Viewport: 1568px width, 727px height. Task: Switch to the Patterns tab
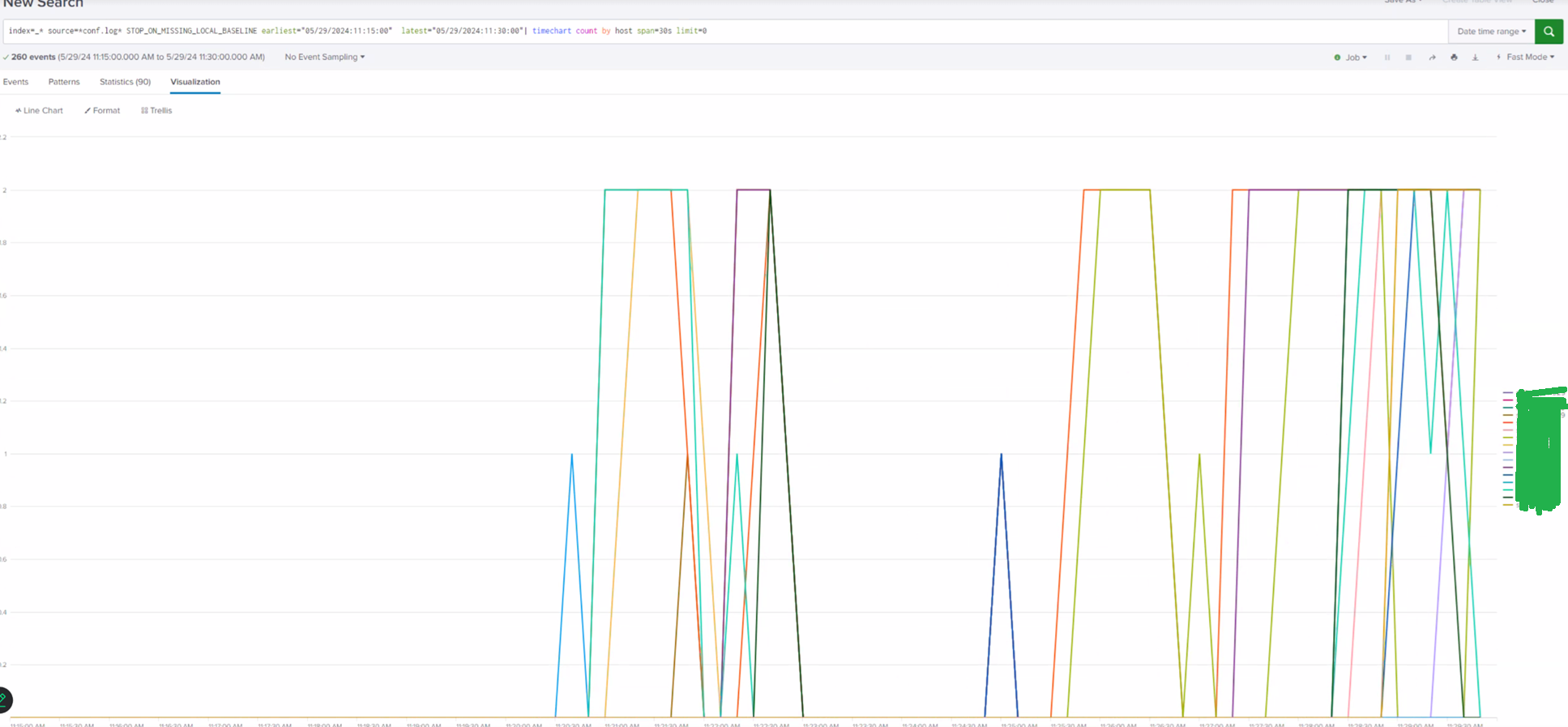(x=64, y=82)
